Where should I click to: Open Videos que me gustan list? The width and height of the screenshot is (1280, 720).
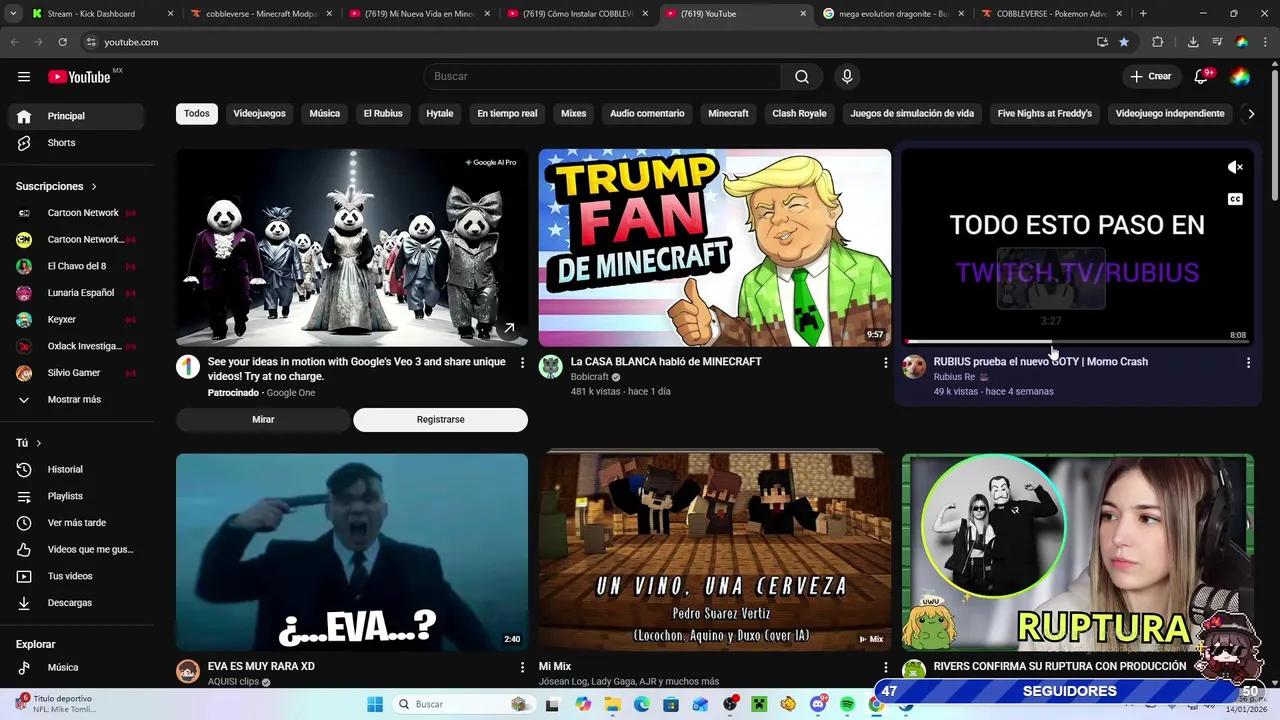pos(77,550)
